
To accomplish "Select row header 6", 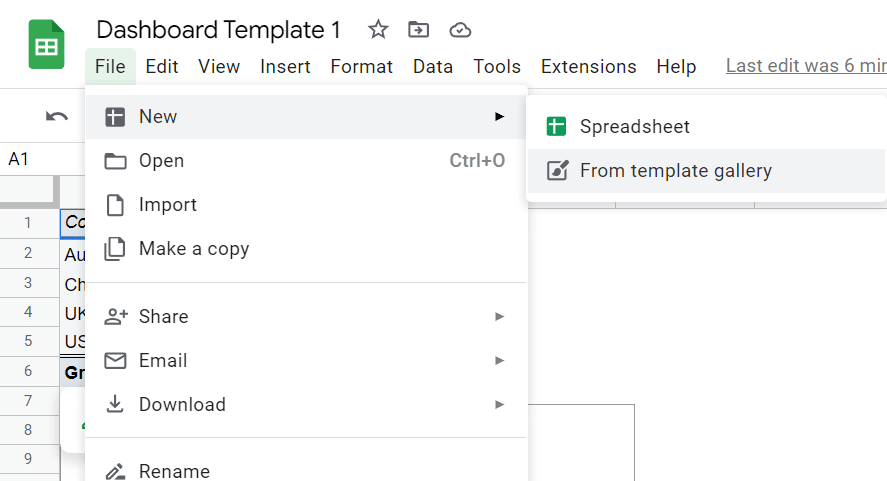I will pyautogui.click(x=28, y=371).
